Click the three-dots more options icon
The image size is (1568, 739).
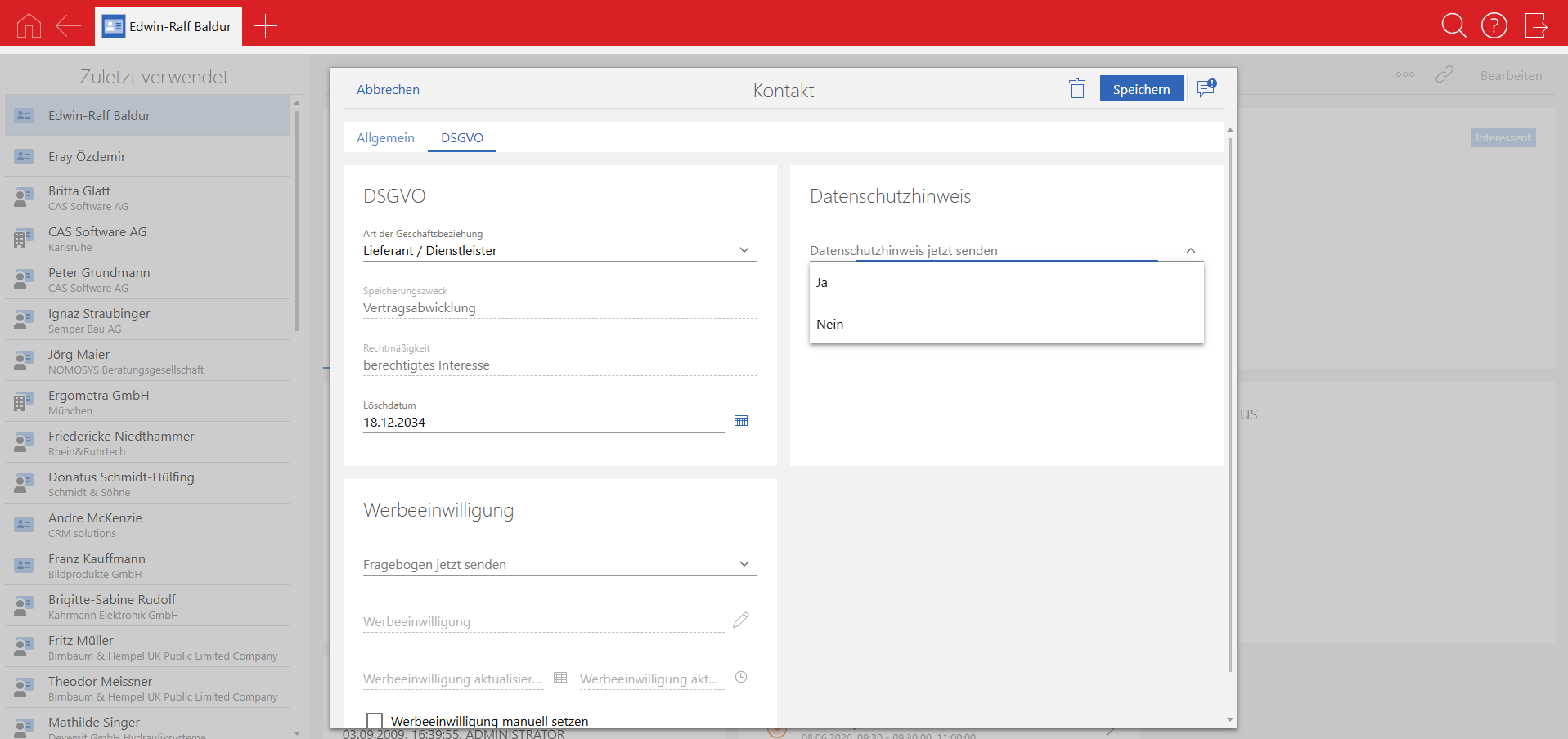(x=1405, y=74)
